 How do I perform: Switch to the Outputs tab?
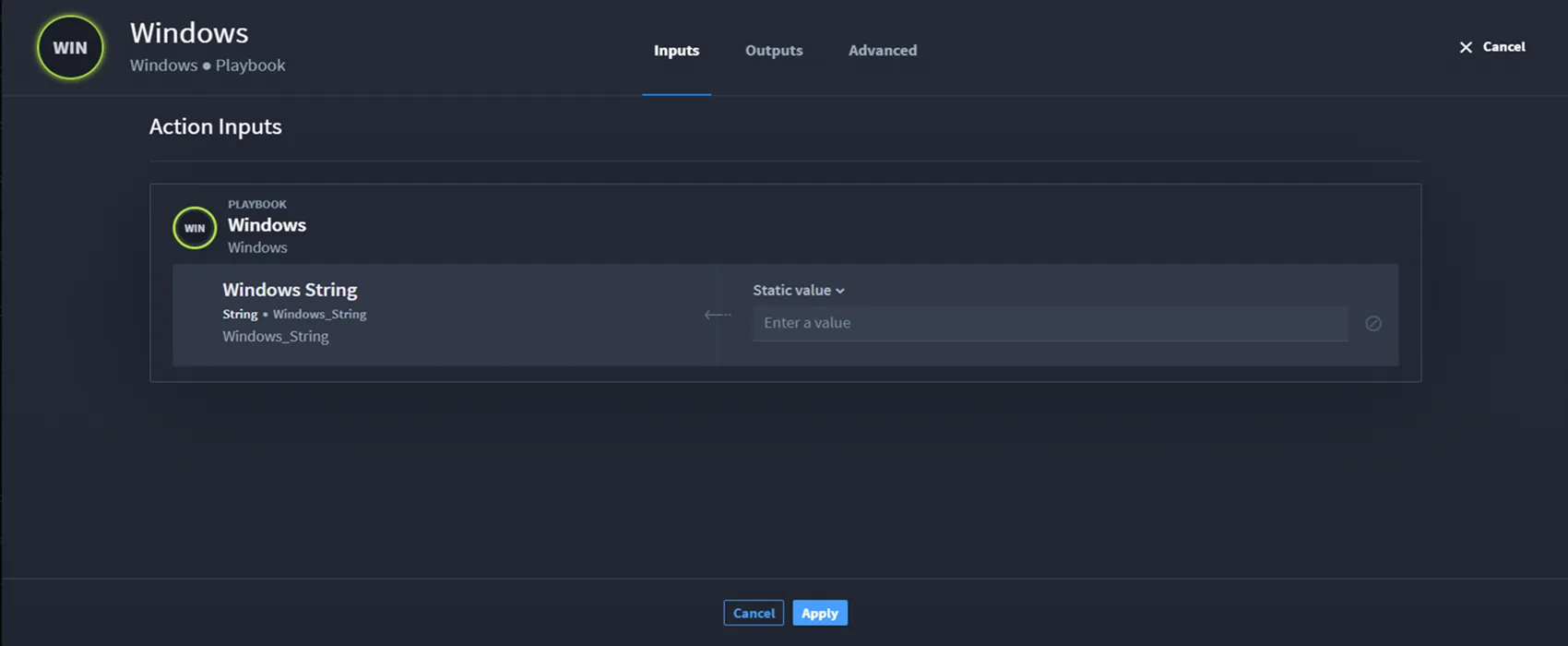[774, 51]
